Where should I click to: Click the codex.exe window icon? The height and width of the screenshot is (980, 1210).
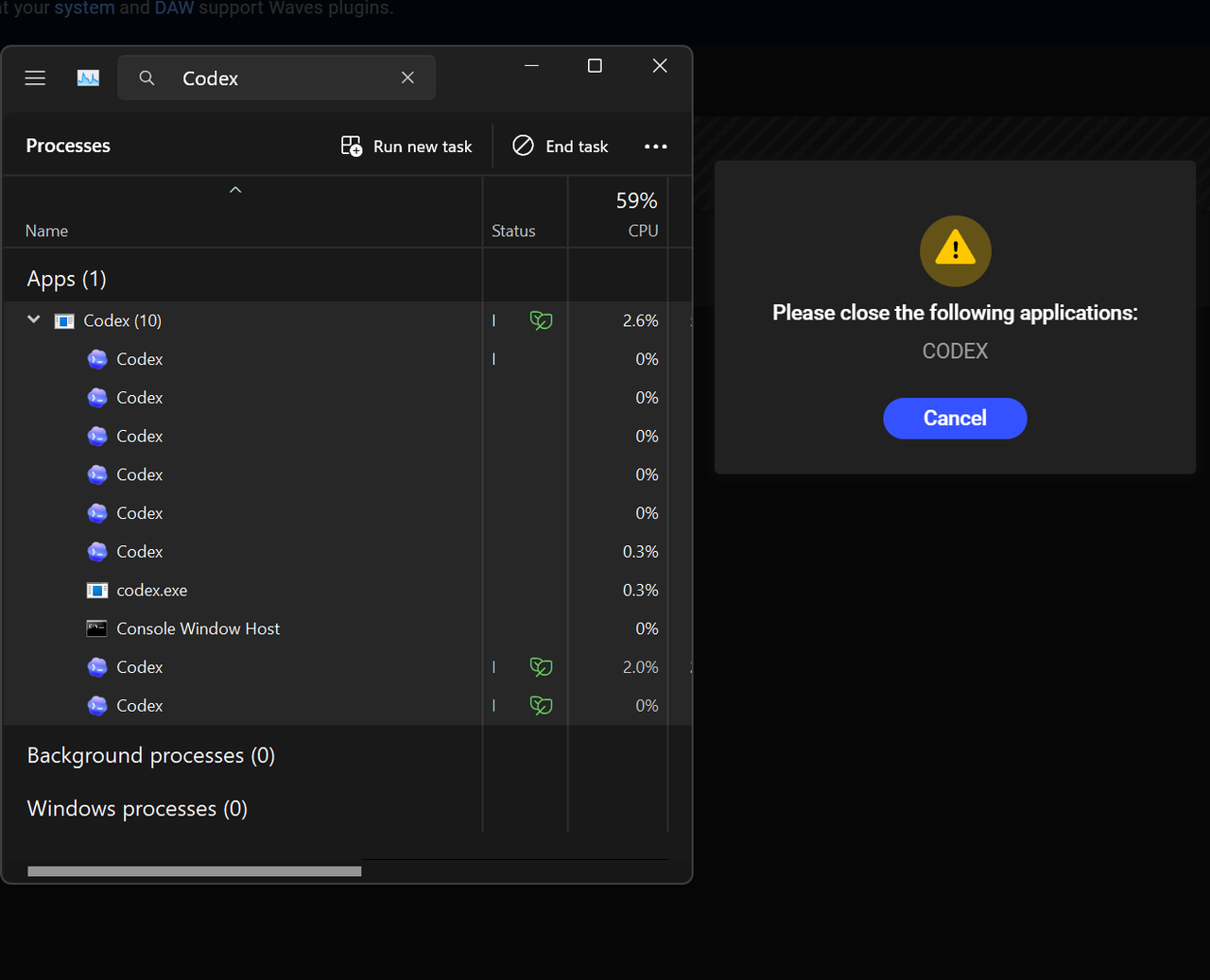pos(96,591)
